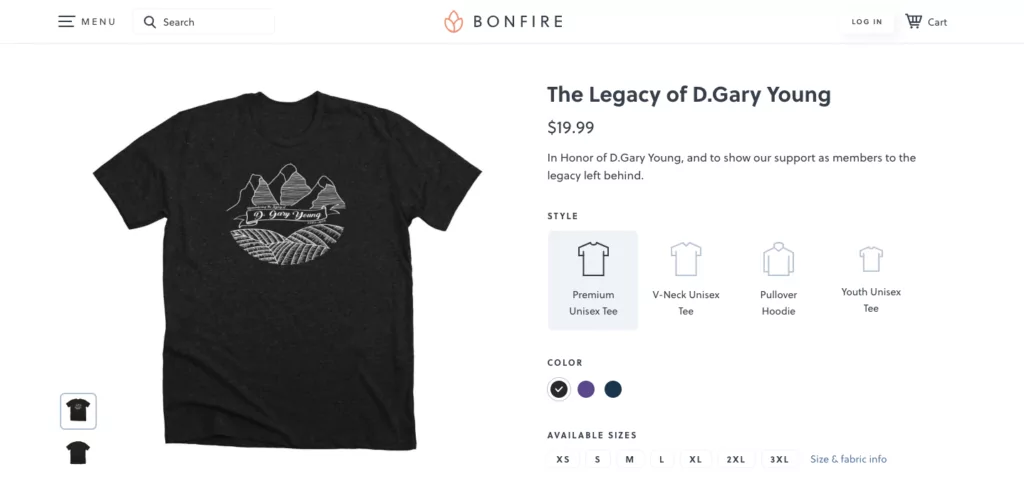Screen dimensions: 1024x491
Task: Choose the V-Neck Unisex Tee icon
Action: [x=686, y=259]
